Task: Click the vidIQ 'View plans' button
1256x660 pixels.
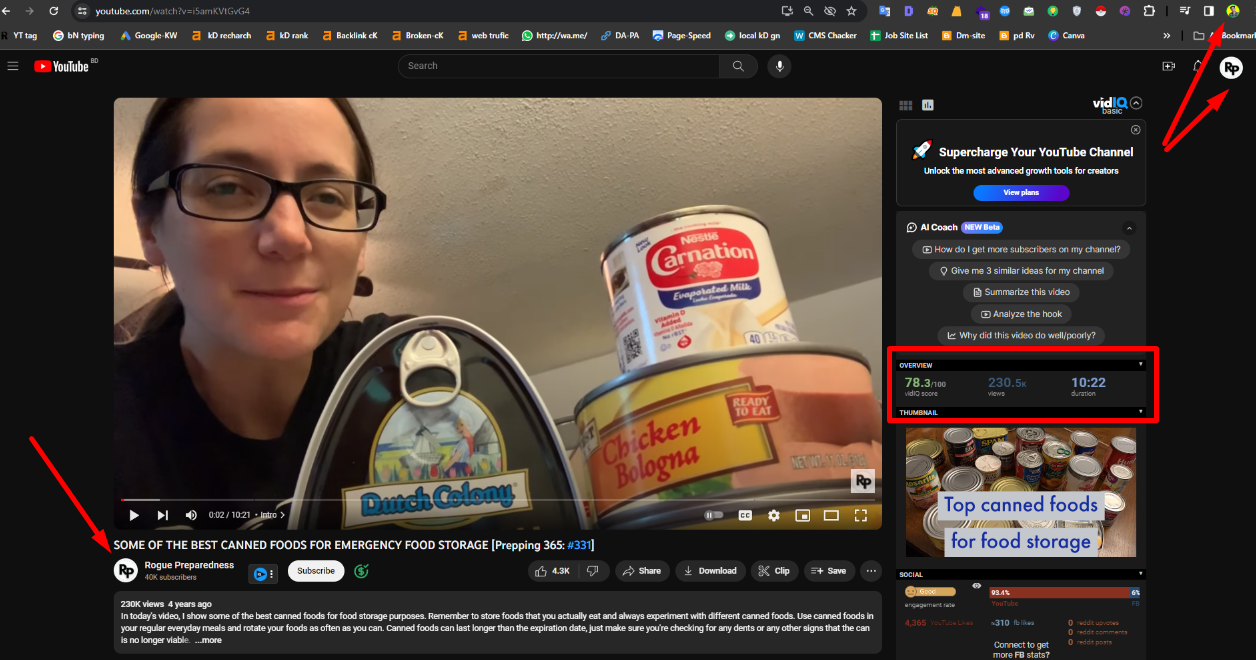Action: point(1020,192)
